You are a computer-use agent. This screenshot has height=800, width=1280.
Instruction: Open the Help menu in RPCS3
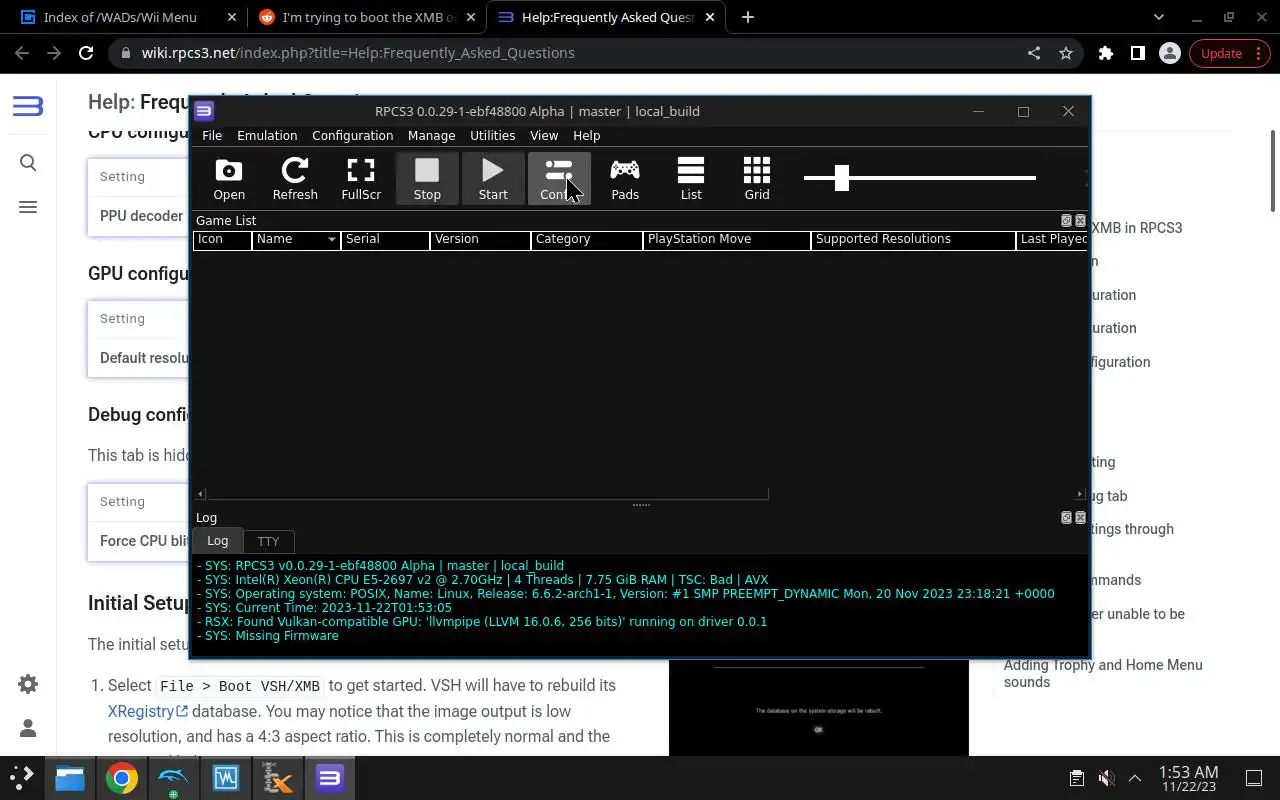pos(586,135)
